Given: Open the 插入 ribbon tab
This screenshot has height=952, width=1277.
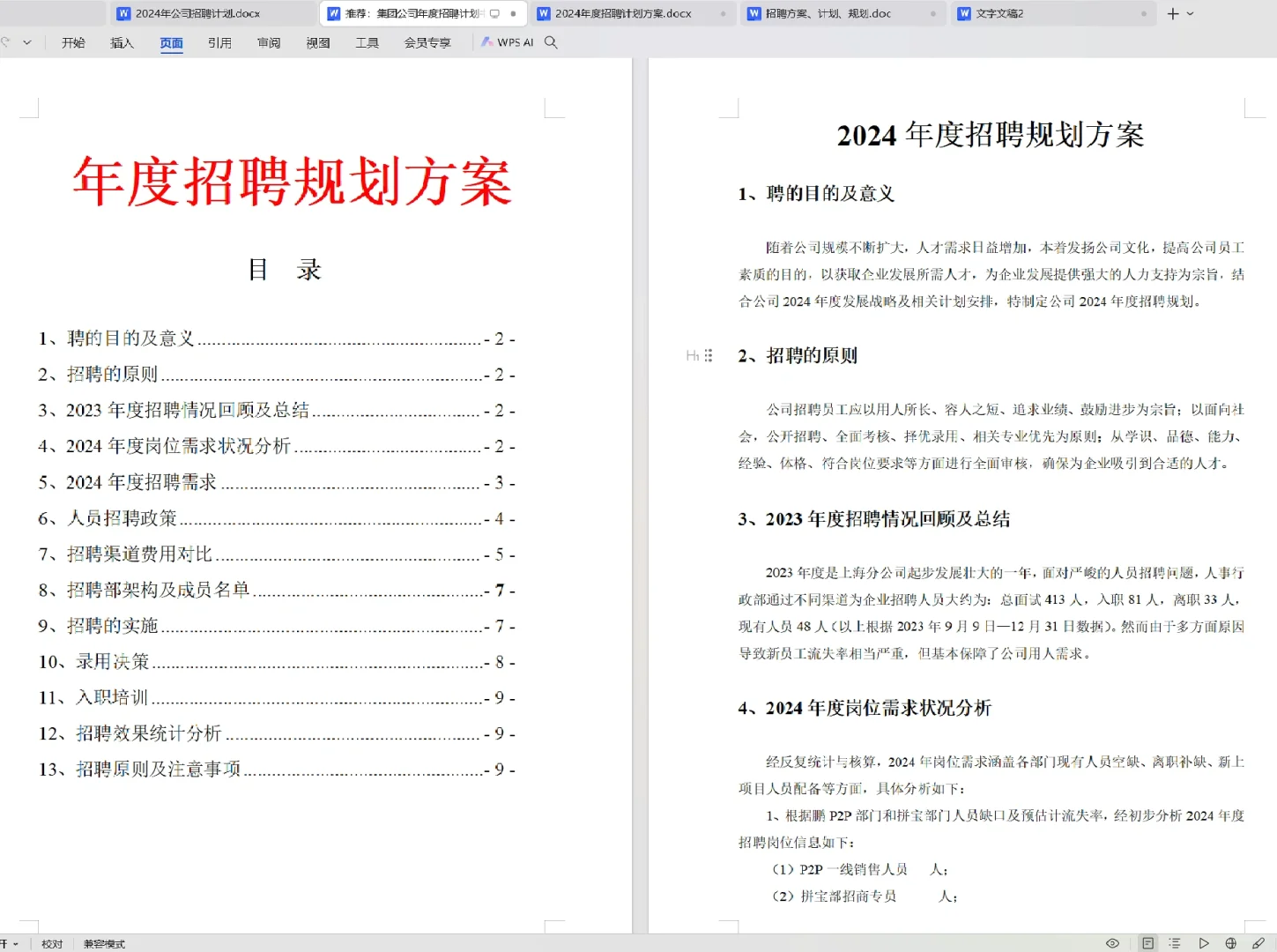Looking at the screenshot, I should 122,42.
